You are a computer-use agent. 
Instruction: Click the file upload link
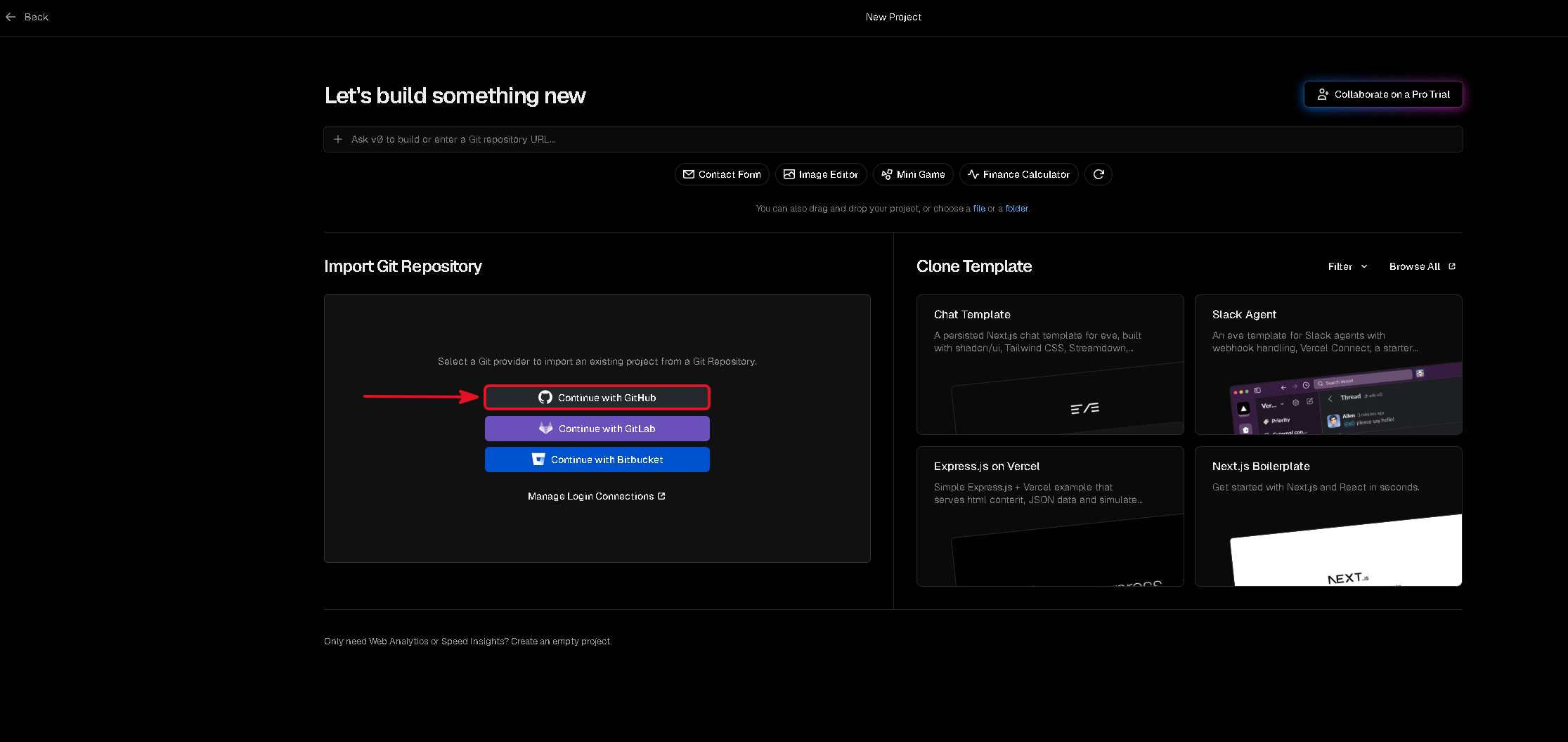pyautogui.click(x=979, y=209)
